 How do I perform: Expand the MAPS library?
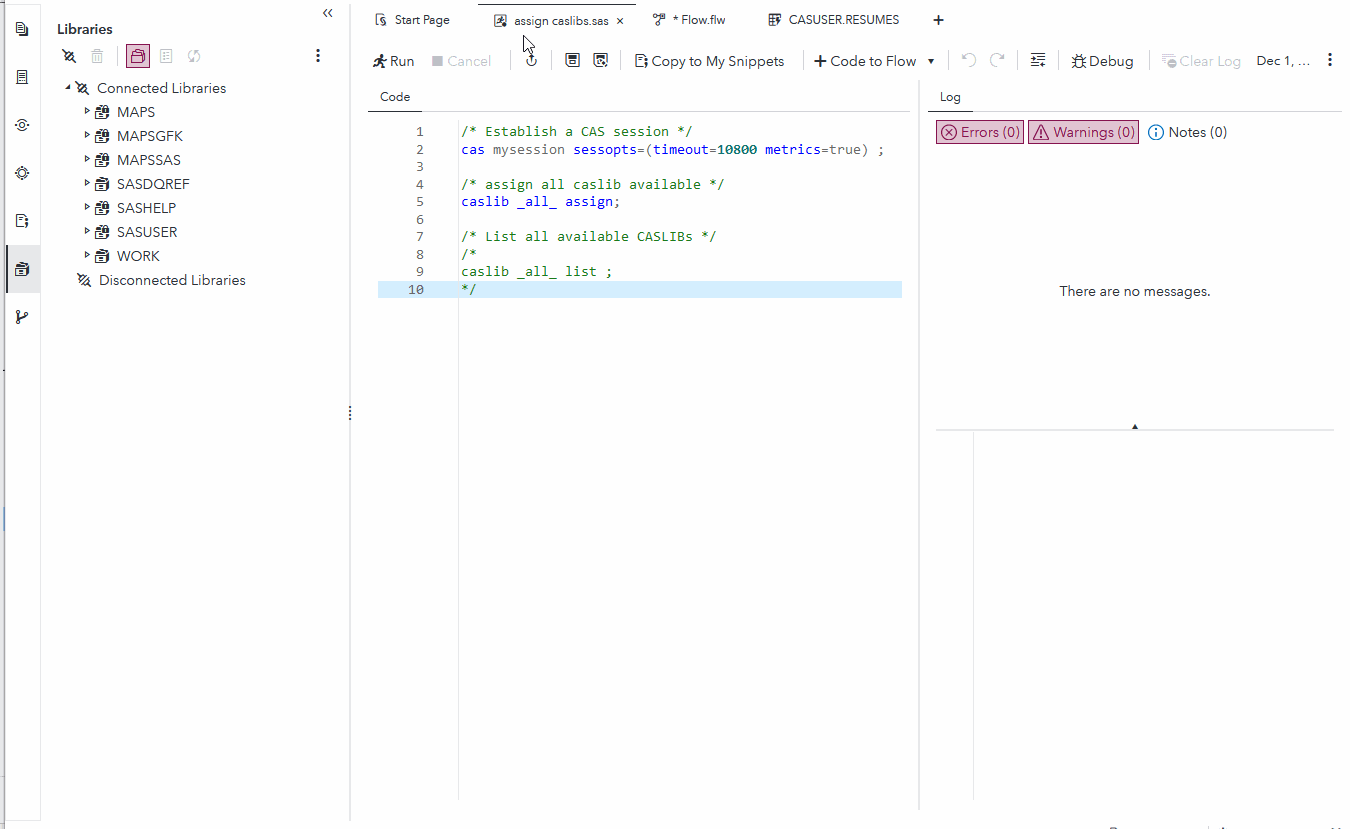pyautogui.click(x=87, y=111)
